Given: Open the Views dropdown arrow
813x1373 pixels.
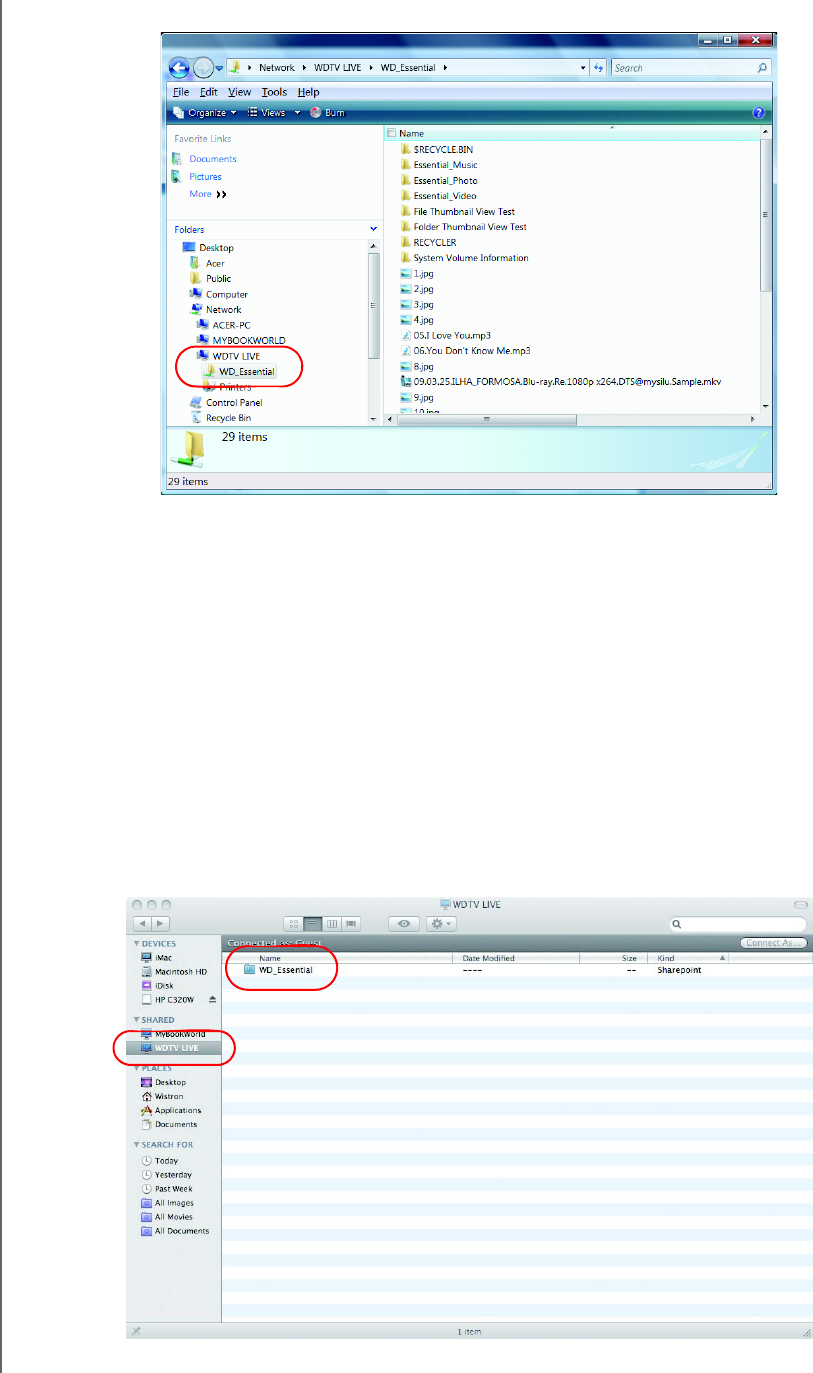Looking at the screenshot, I should (x=297, y=113).
